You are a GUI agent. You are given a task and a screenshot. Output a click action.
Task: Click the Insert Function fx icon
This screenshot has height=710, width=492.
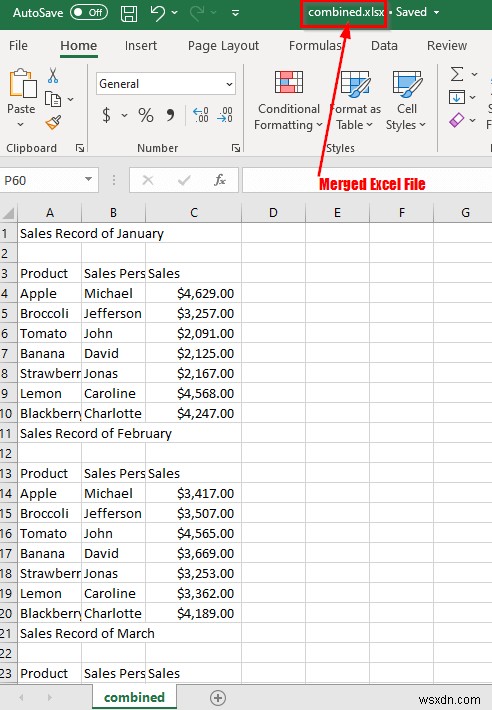point(220,181)
